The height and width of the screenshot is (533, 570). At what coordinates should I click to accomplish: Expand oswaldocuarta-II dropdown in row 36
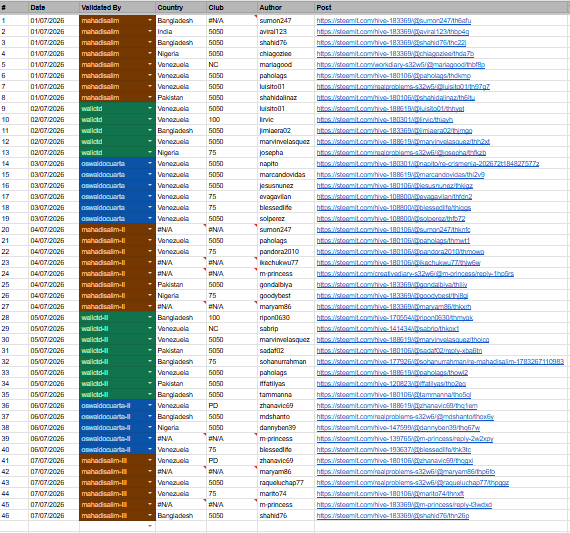(150, 405)
